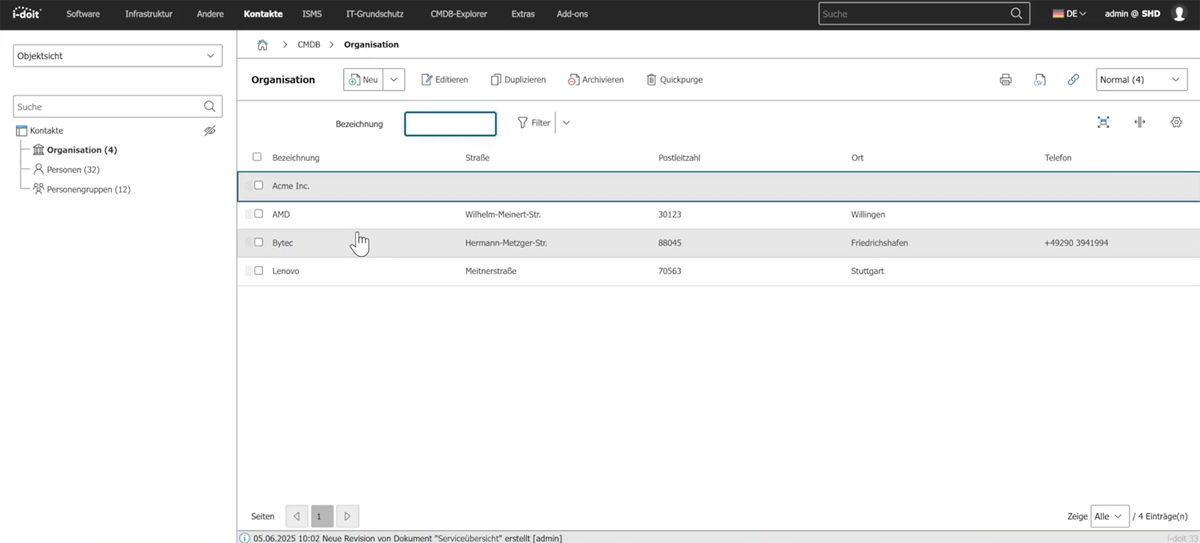Screen dimensions: 1200x543
Task: Click the Archivieren button
Action: pos(596,80)
